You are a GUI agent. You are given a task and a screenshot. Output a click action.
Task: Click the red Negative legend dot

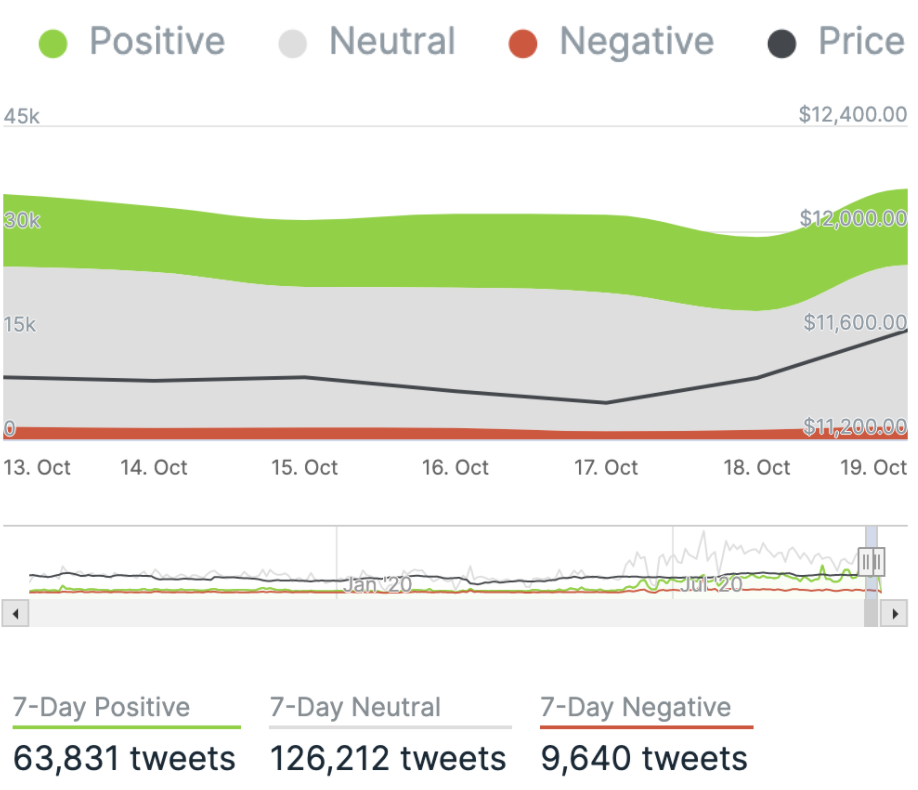(x=522, y=44)
